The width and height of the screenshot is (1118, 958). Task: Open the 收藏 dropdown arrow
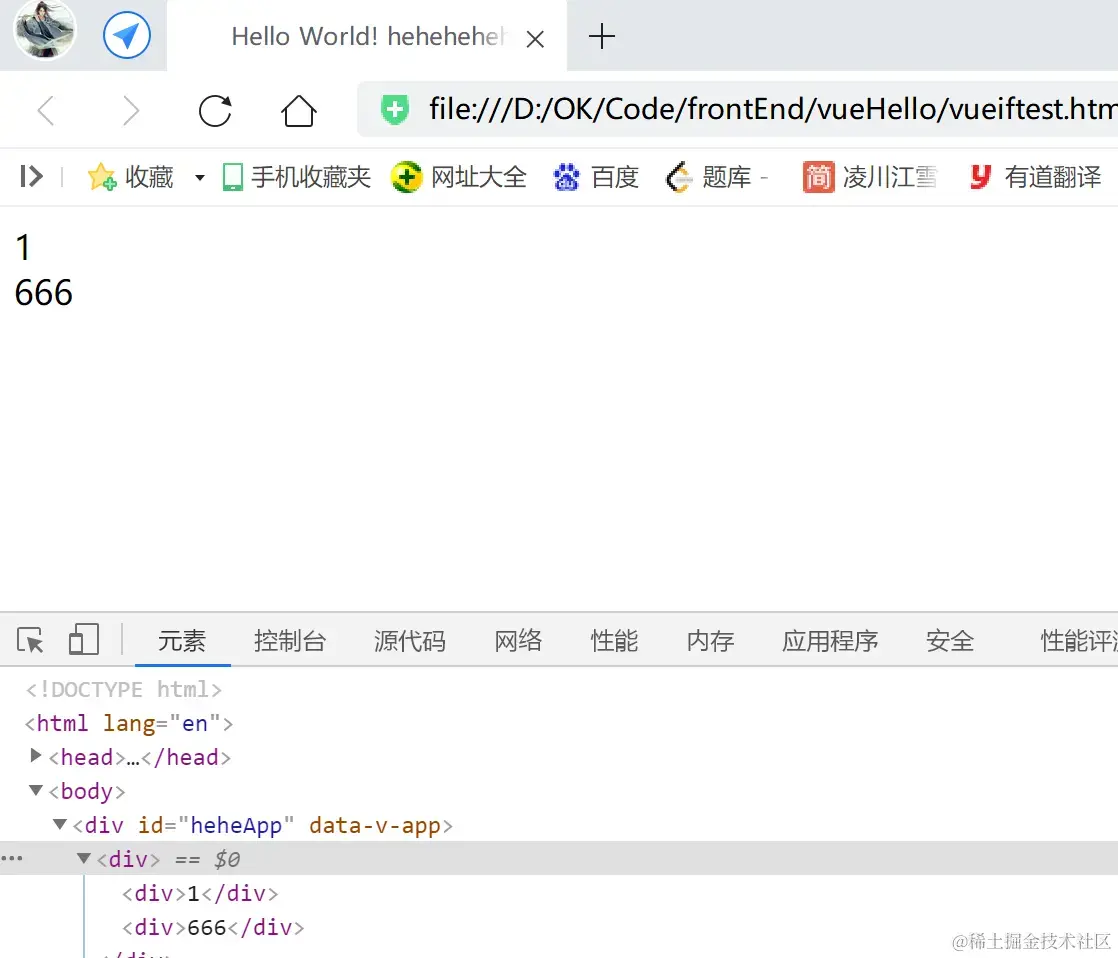coord(200,177)
